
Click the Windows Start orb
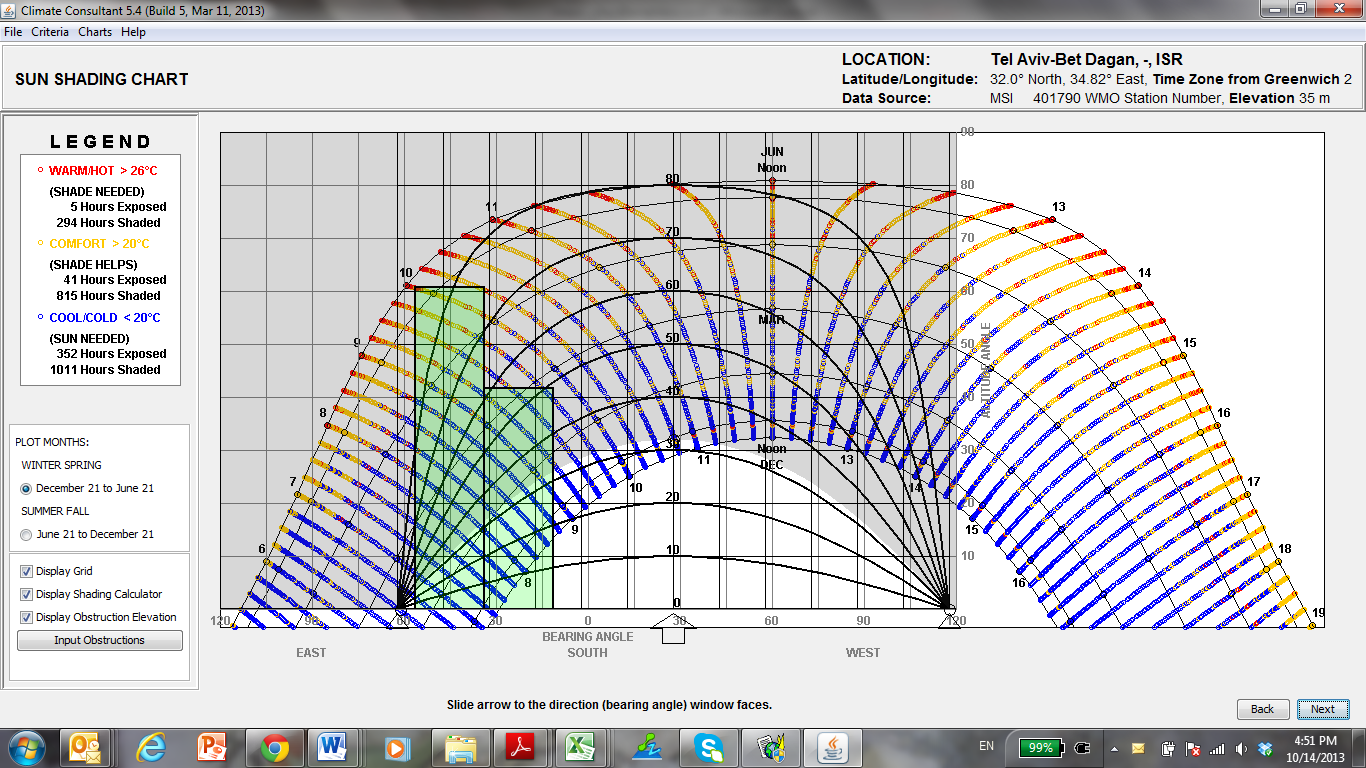click(26, 747)
